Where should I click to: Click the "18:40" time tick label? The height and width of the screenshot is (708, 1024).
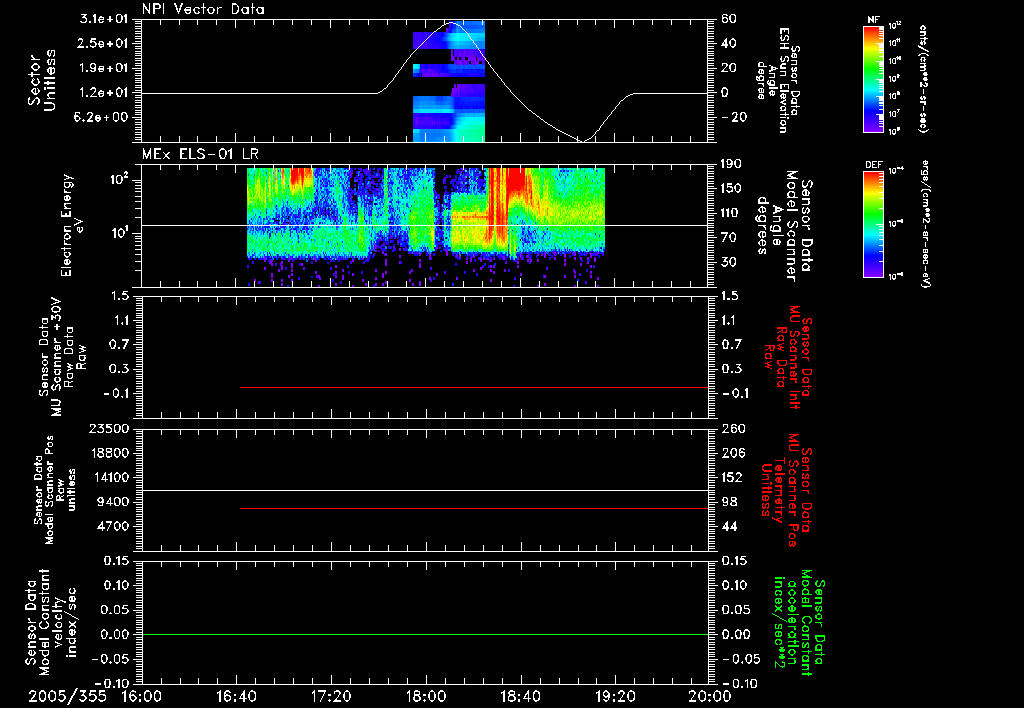(x=520, y=696)
